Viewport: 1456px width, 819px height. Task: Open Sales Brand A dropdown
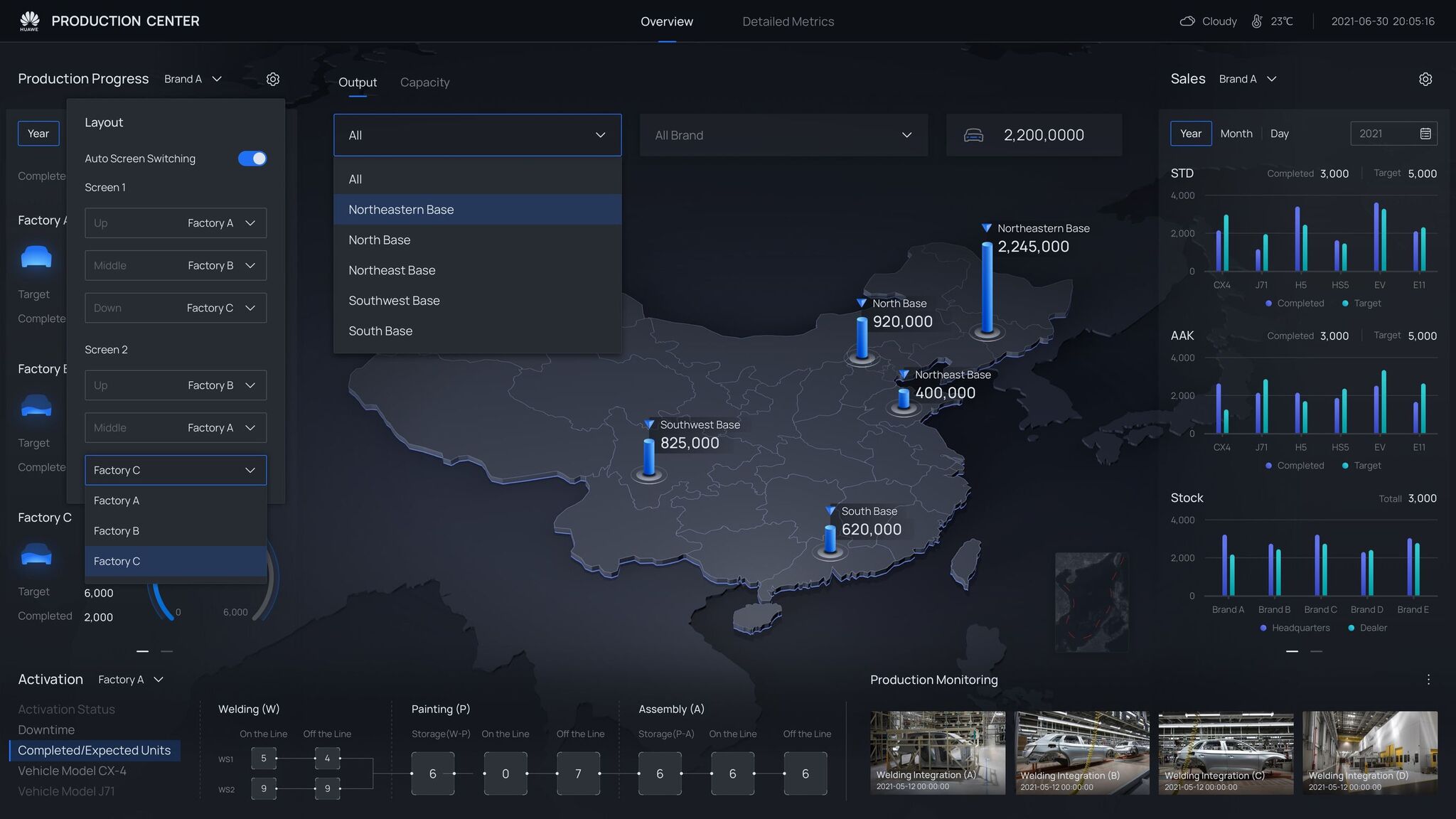[1248, 79]
